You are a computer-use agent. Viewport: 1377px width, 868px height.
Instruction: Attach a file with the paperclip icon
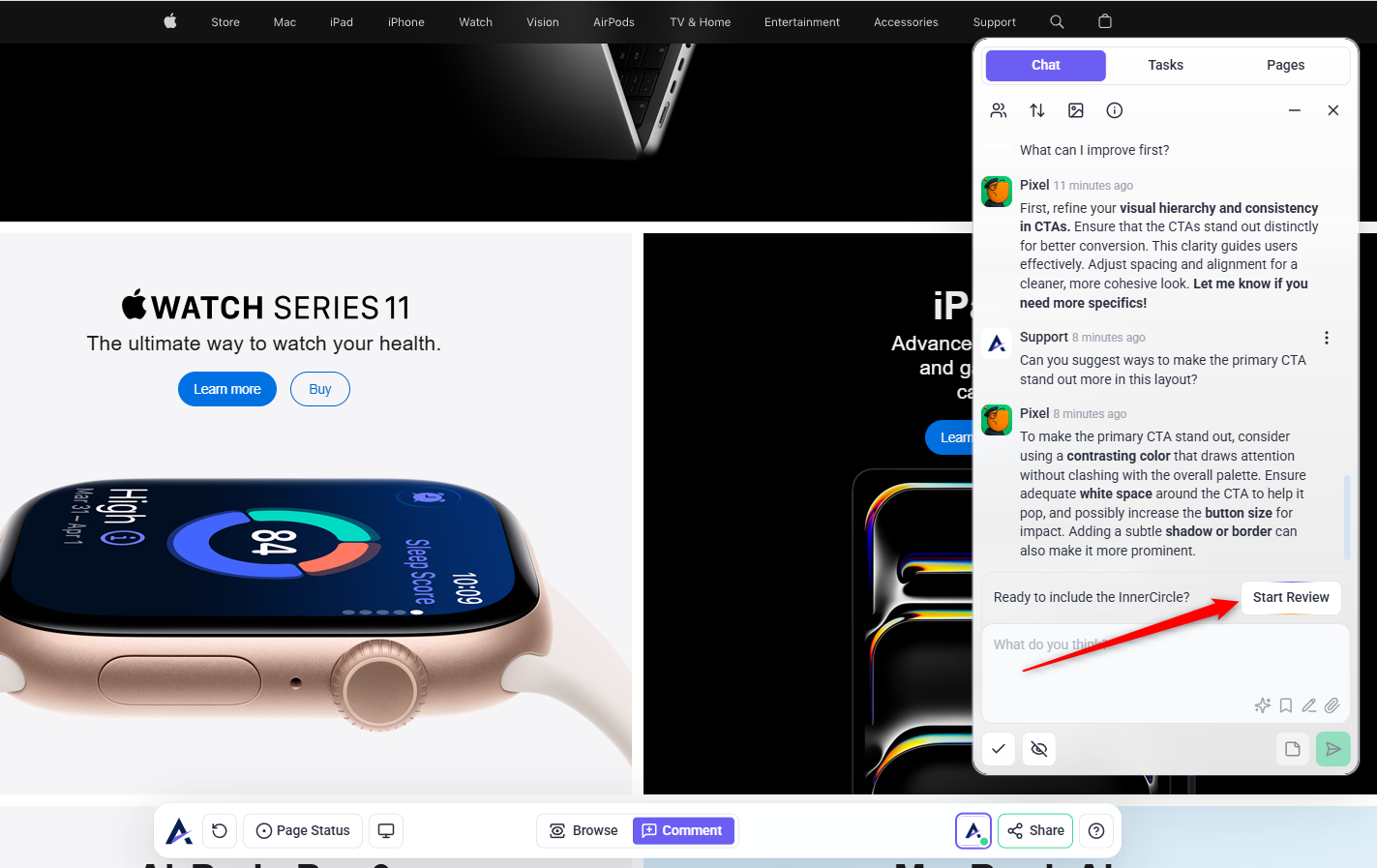[x=1332, y=705]
